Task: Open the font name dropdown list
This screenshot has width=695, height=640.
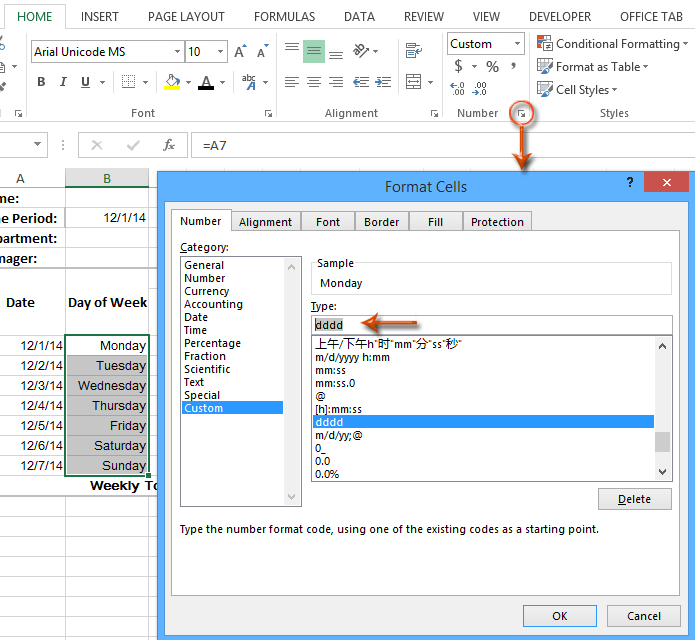Action: [177, 51]
